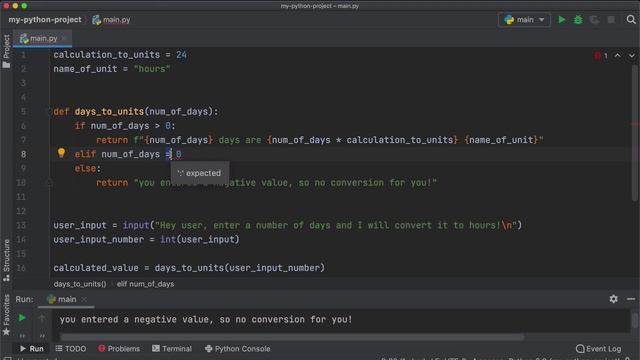Viewport: 640px width, 360px height.
Task: Open Search Everywhere magnifier icon
Action: point(631,20)
